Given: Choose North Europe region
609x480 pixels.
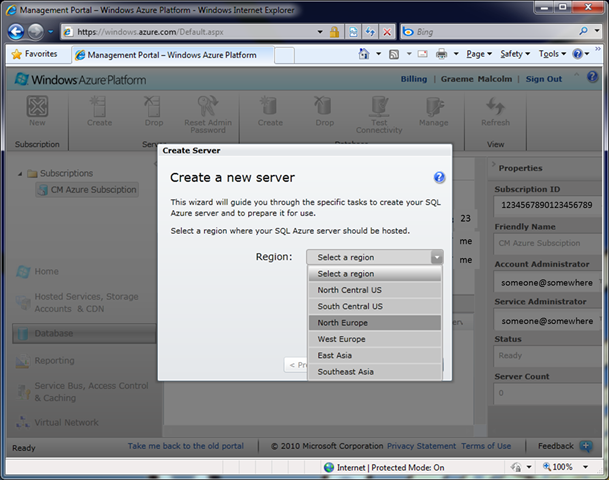Looking at the screenshot, I should click(375, 323).
